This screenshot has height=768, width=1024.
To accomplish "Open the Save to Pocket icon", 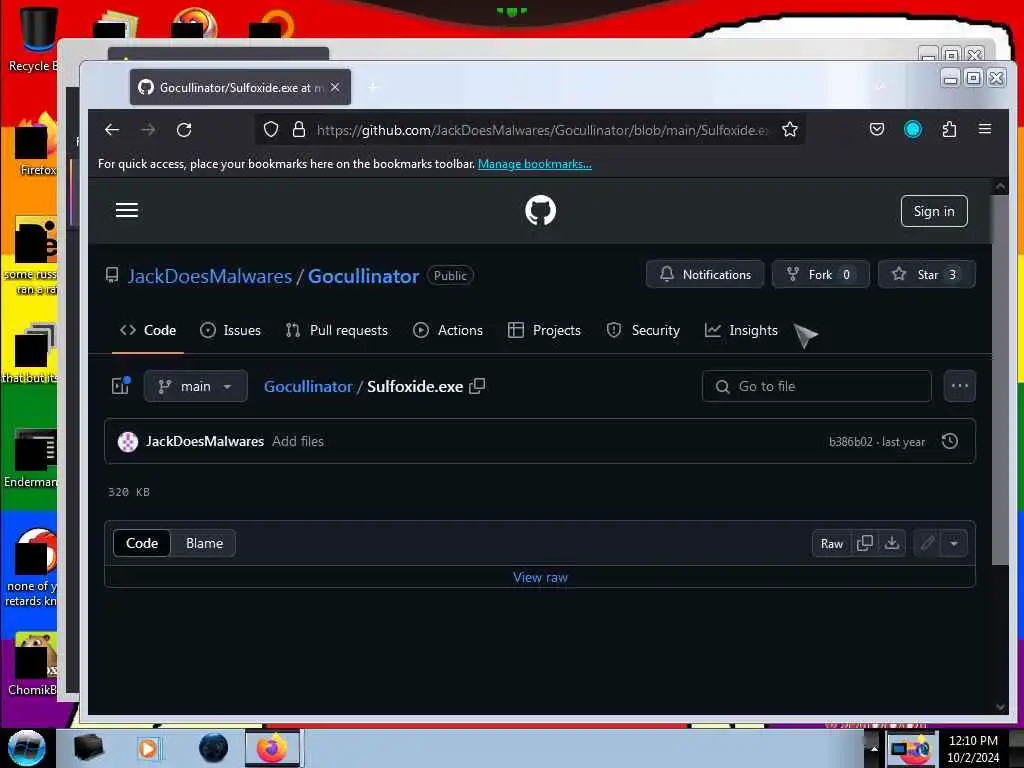I will coord(877,129).
